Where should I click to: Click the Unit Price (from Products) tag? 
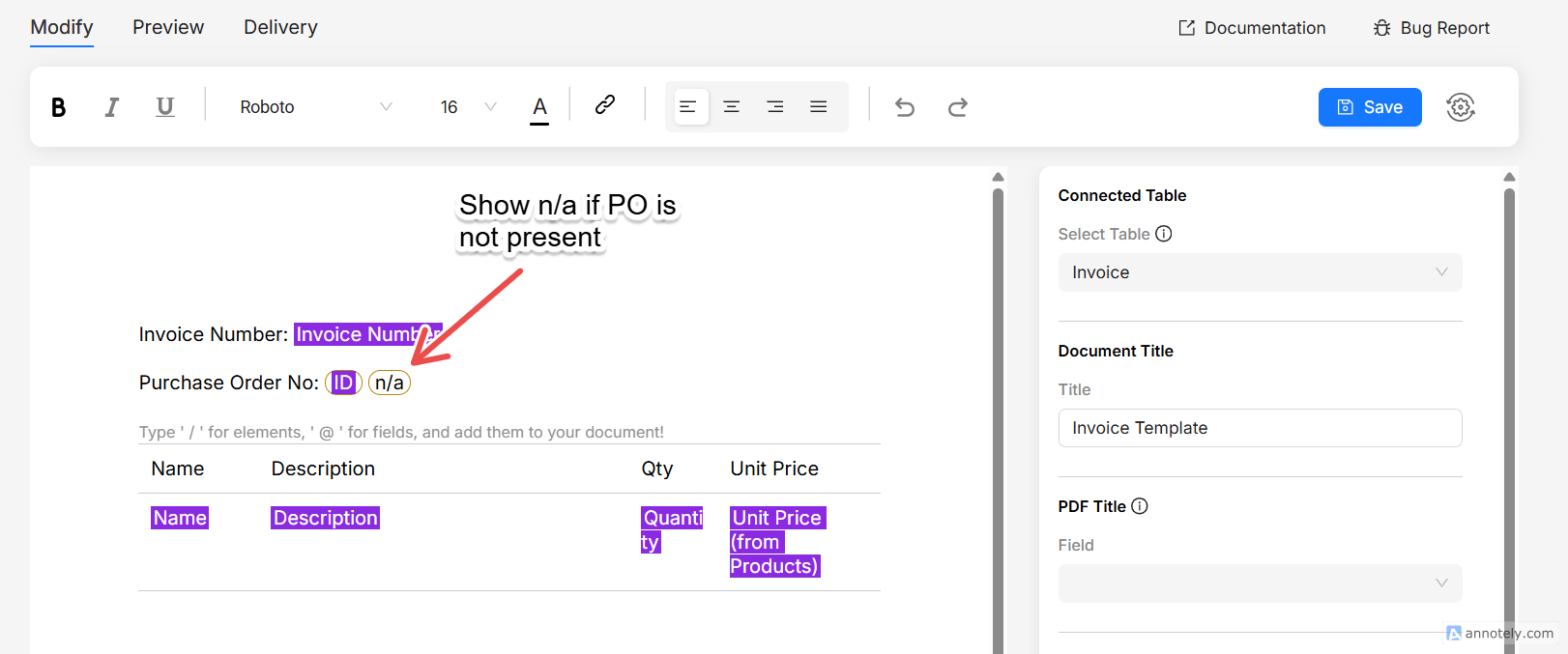click(777, 542)
